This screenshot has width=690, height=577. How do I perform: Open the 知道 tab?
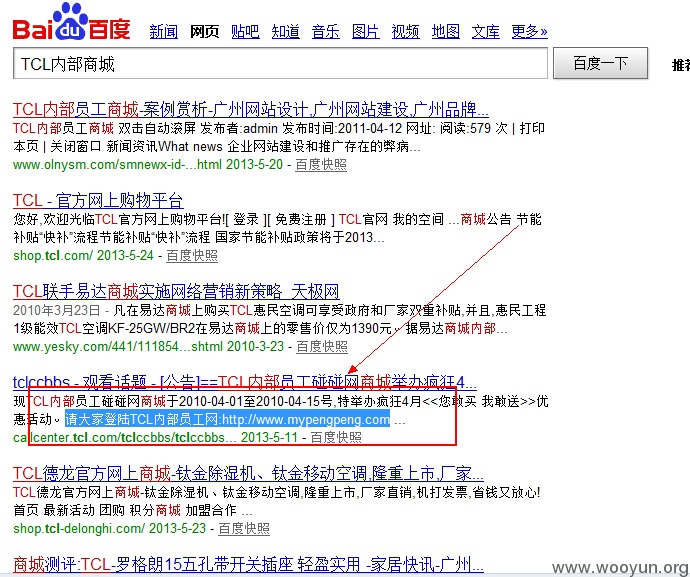pyautogui.click(x=286, y=32)
